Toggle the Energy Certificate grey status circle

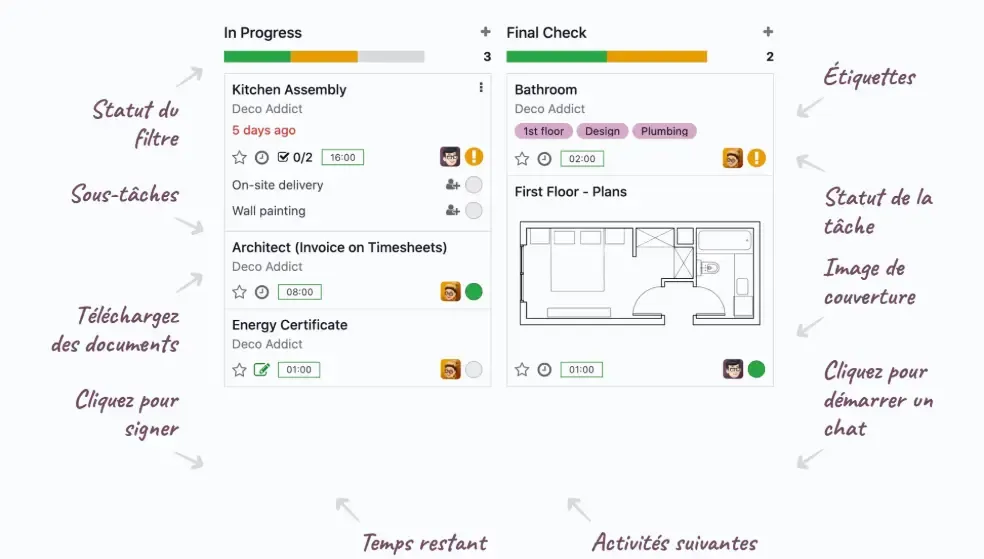[x=474, y=370]
